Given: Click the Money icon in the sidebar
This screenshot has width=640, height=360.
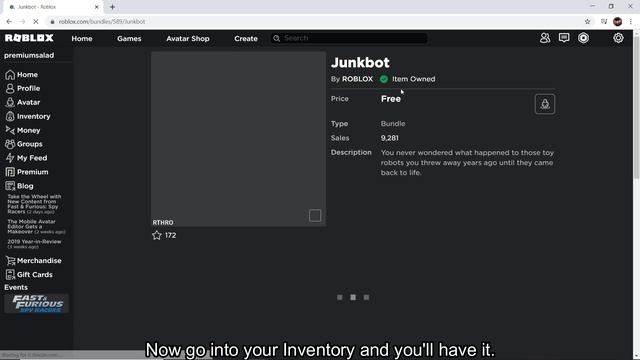Looking at the screenshot, I should tap(10, 130).
